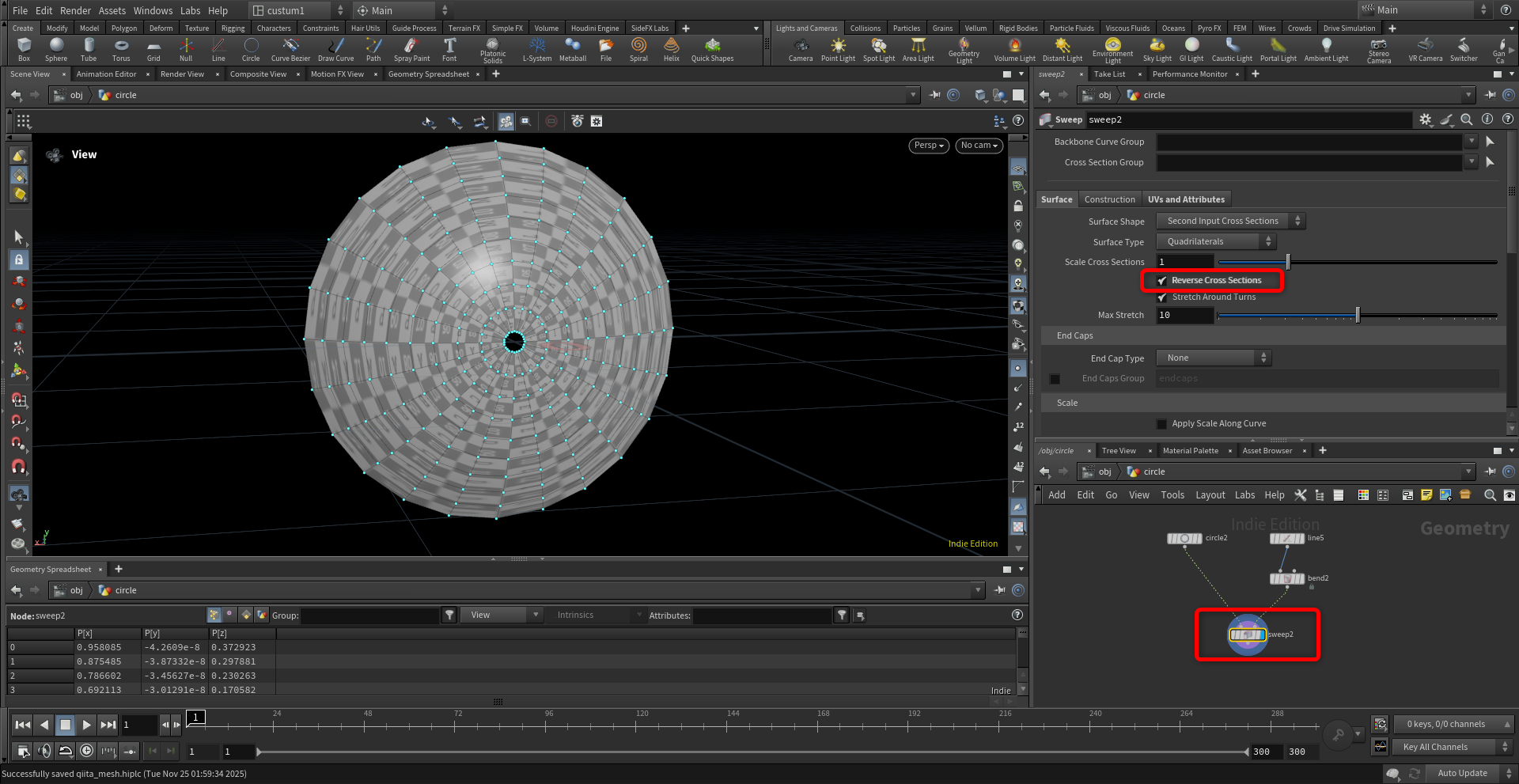The width and height of the screenshot is (1519, 784).
Task: Open the End Cap Type dropdown
Action: (1213, 358)
